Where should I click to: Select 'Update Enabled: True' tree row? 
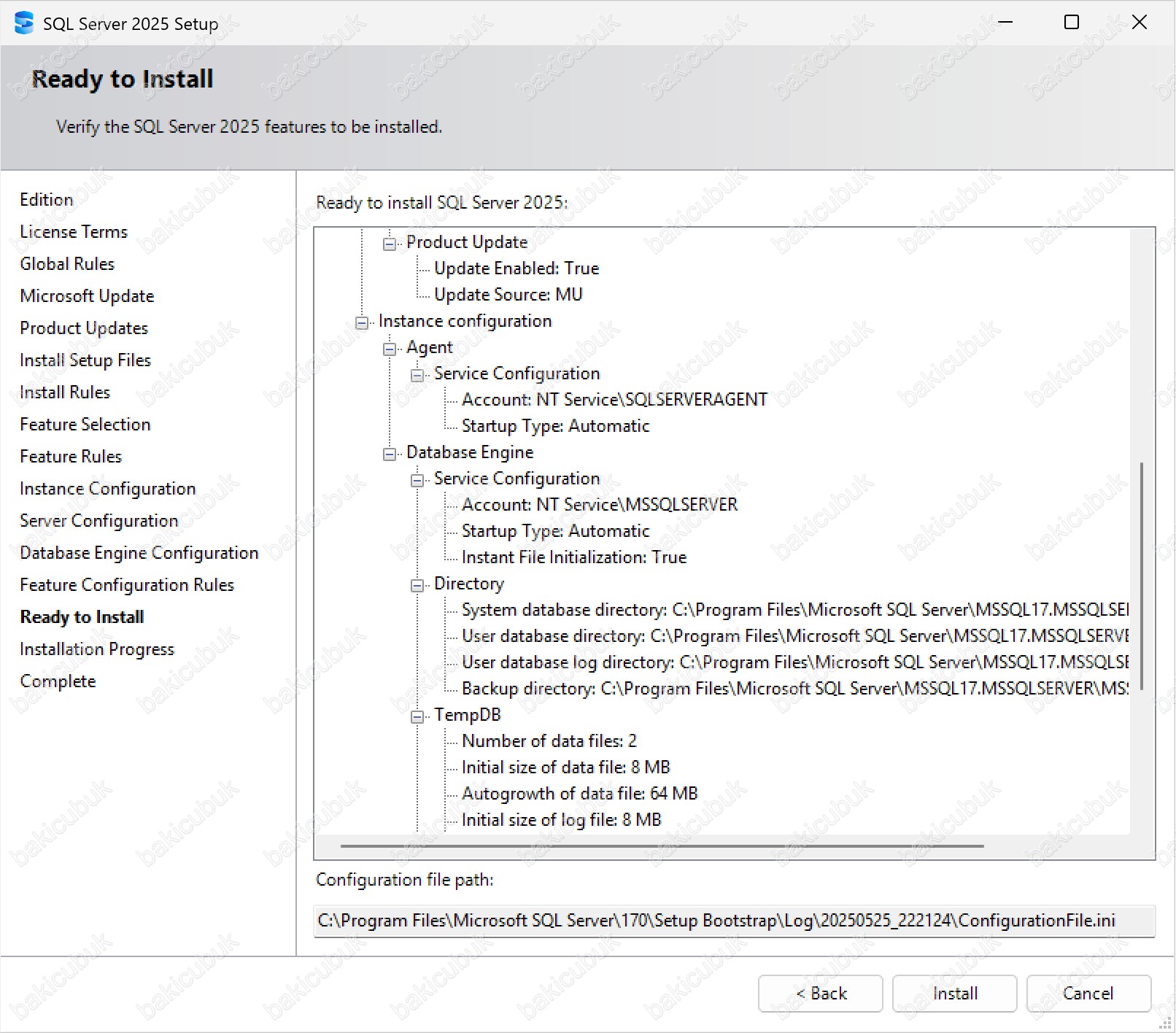pos(517,268)
